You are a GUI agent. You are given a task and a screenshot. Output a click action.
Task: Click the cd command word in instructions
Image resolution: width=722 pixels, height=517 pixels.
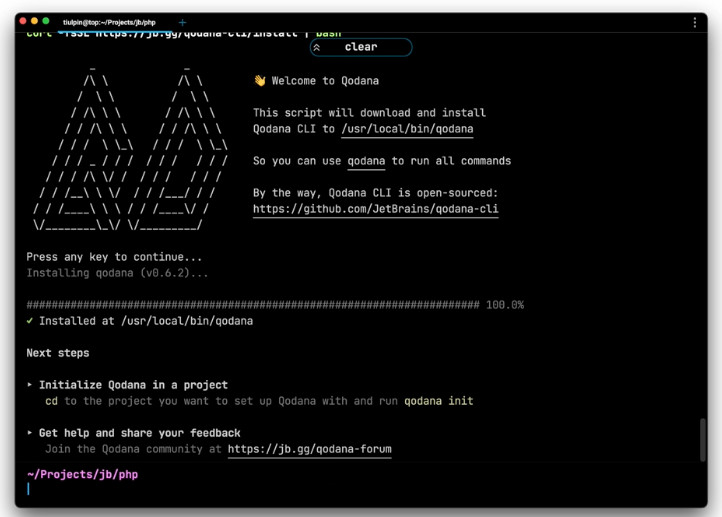(x=52, y=401)
